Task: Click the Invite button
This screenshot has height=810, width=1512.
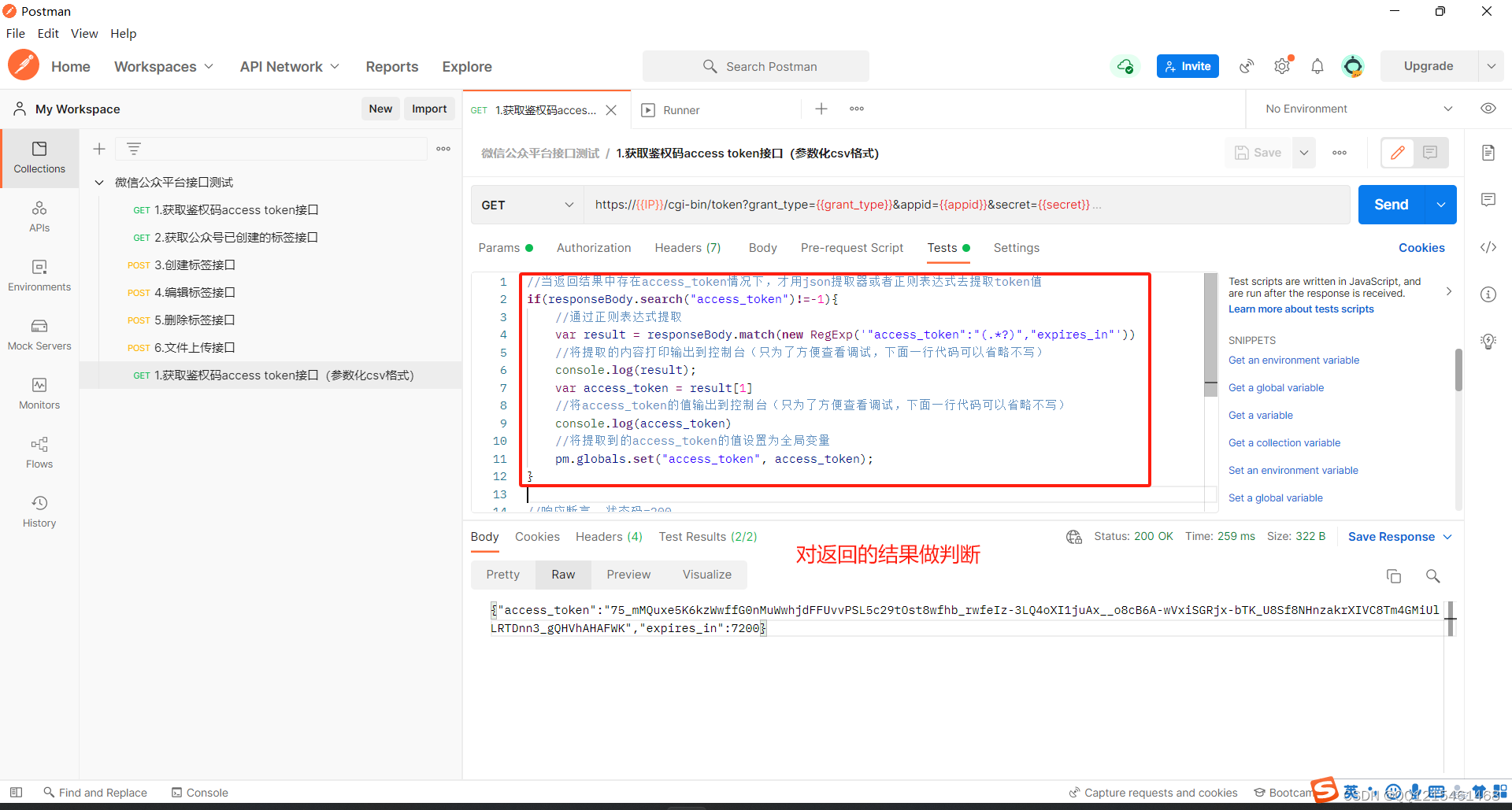Action: (x=1188, y=66)
